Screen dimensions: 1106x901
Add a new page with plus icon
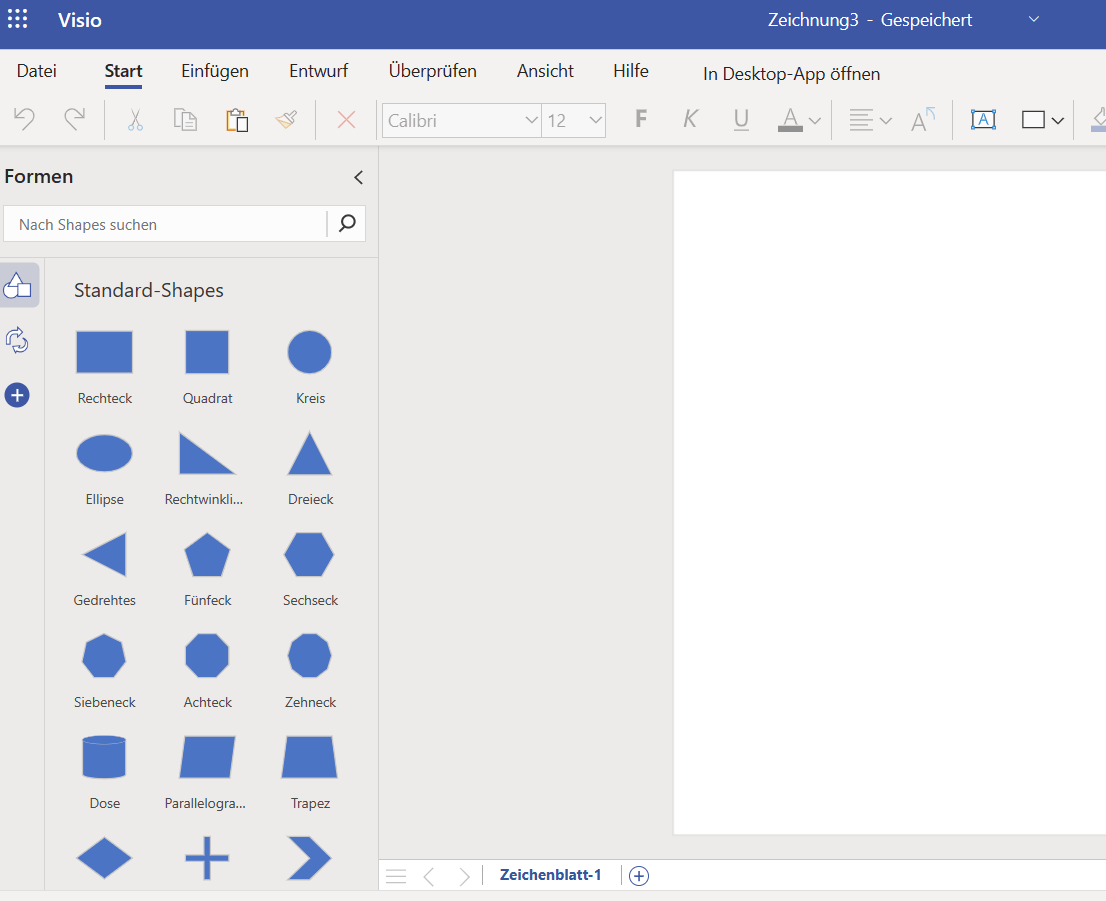tap(639, 876)
